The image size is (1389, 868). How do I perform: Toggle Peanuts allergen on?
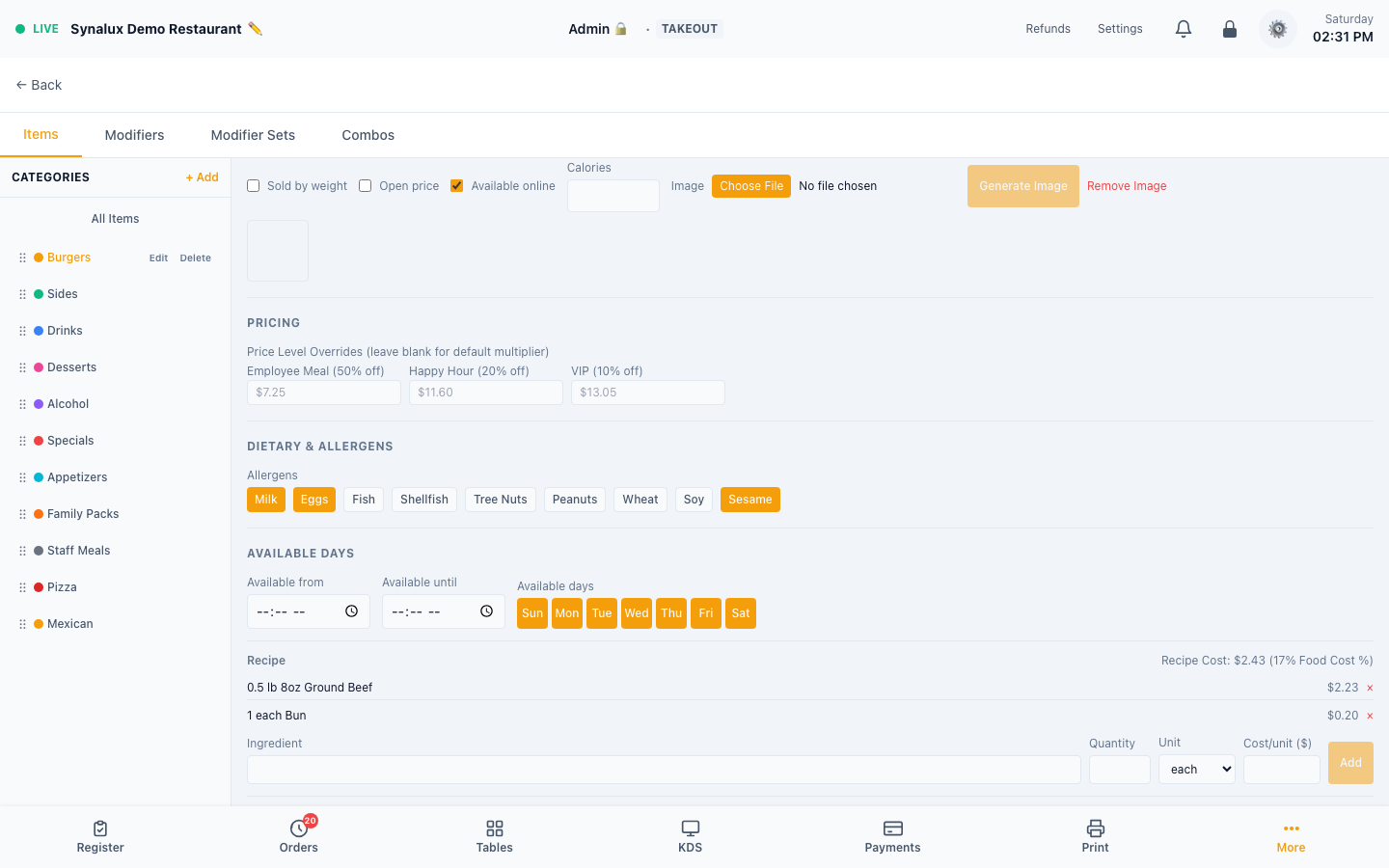(575, 500)
